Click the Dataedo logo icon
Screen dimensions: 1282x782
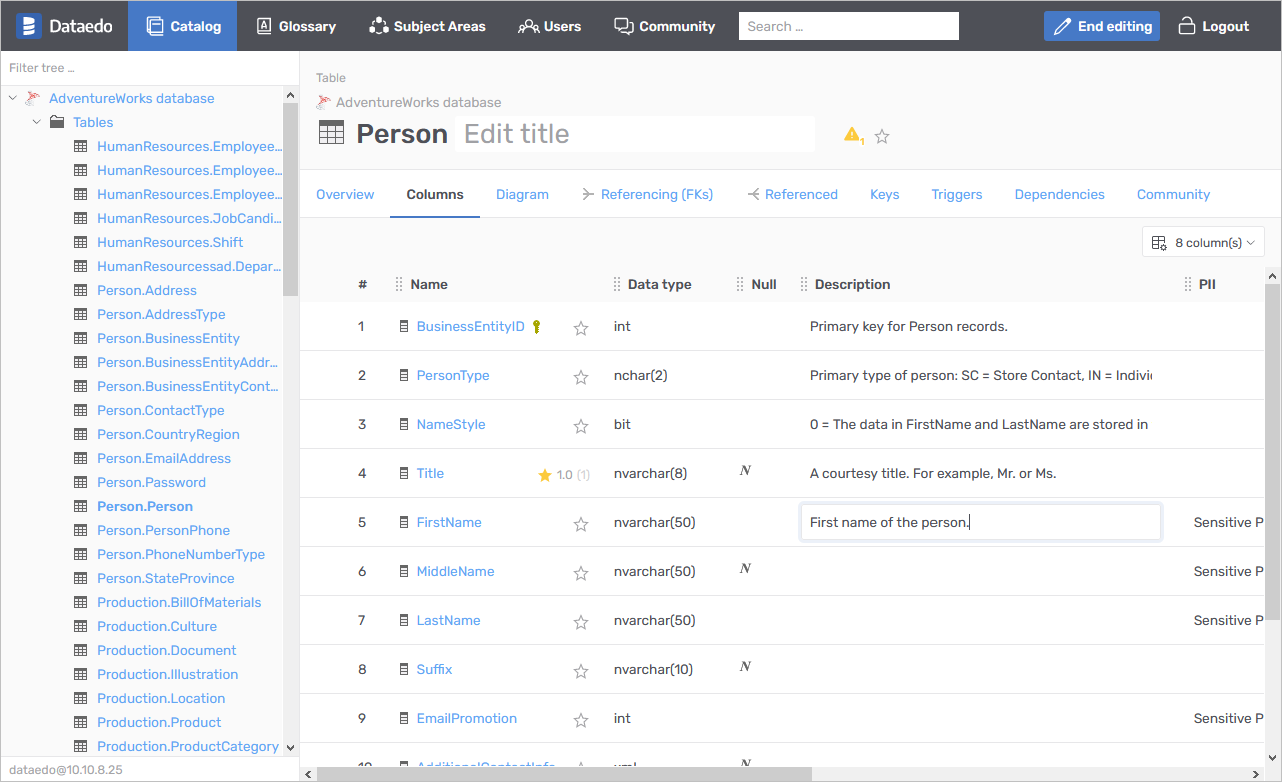tap(28, 26)
